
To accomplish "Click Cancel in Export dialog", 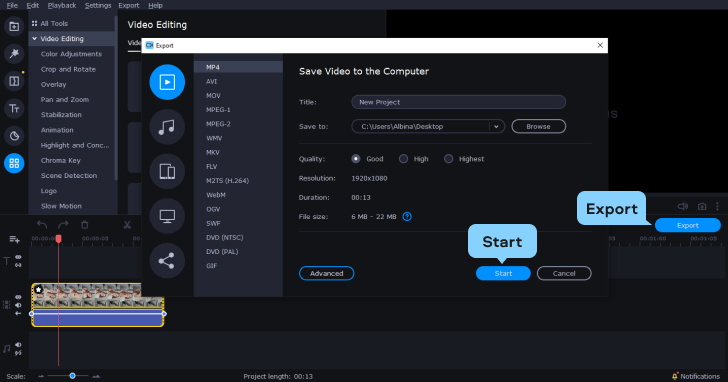I will coord(564,273).
